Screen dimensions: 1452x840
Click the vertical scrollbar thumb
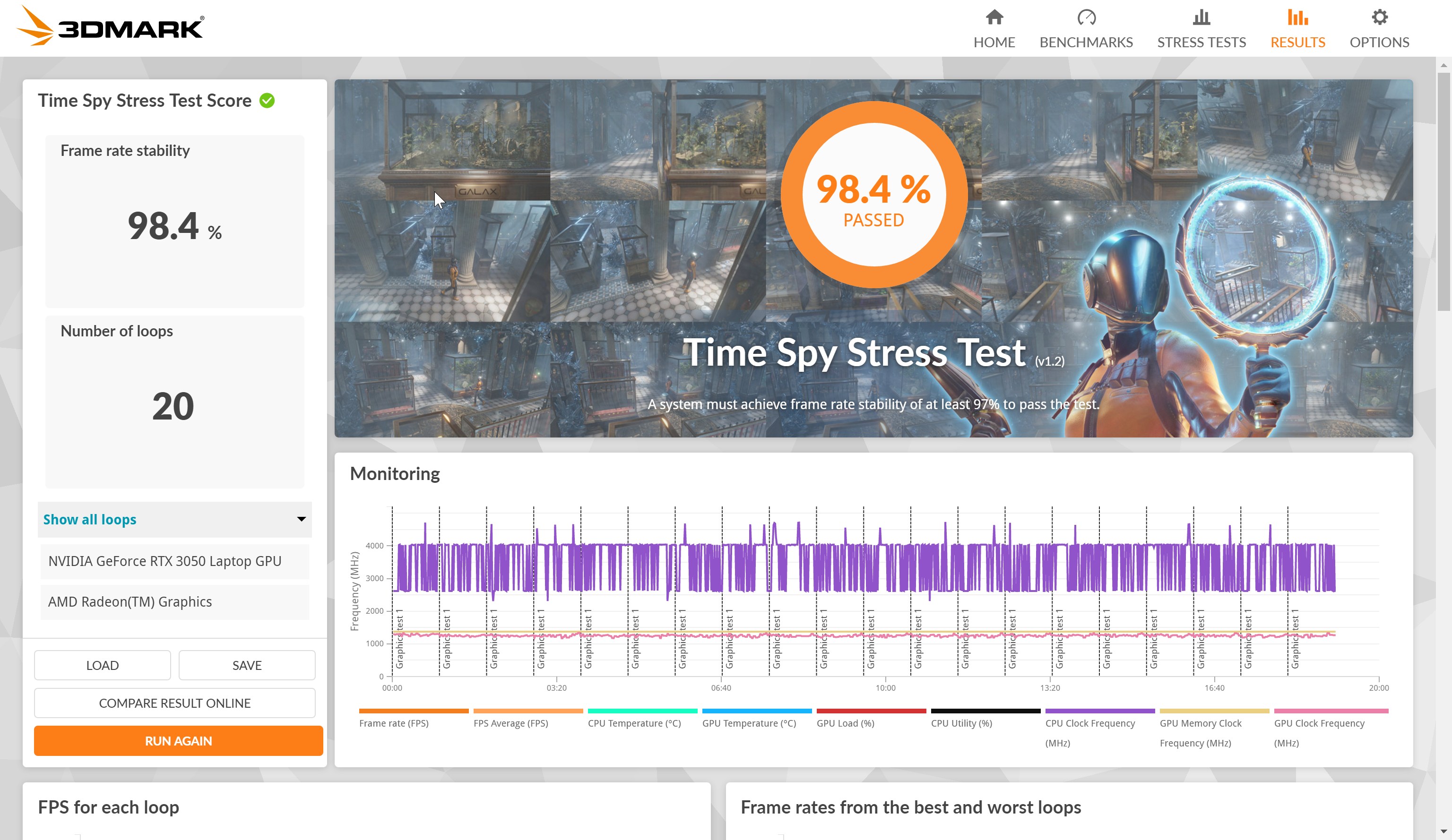[1443, 192]
